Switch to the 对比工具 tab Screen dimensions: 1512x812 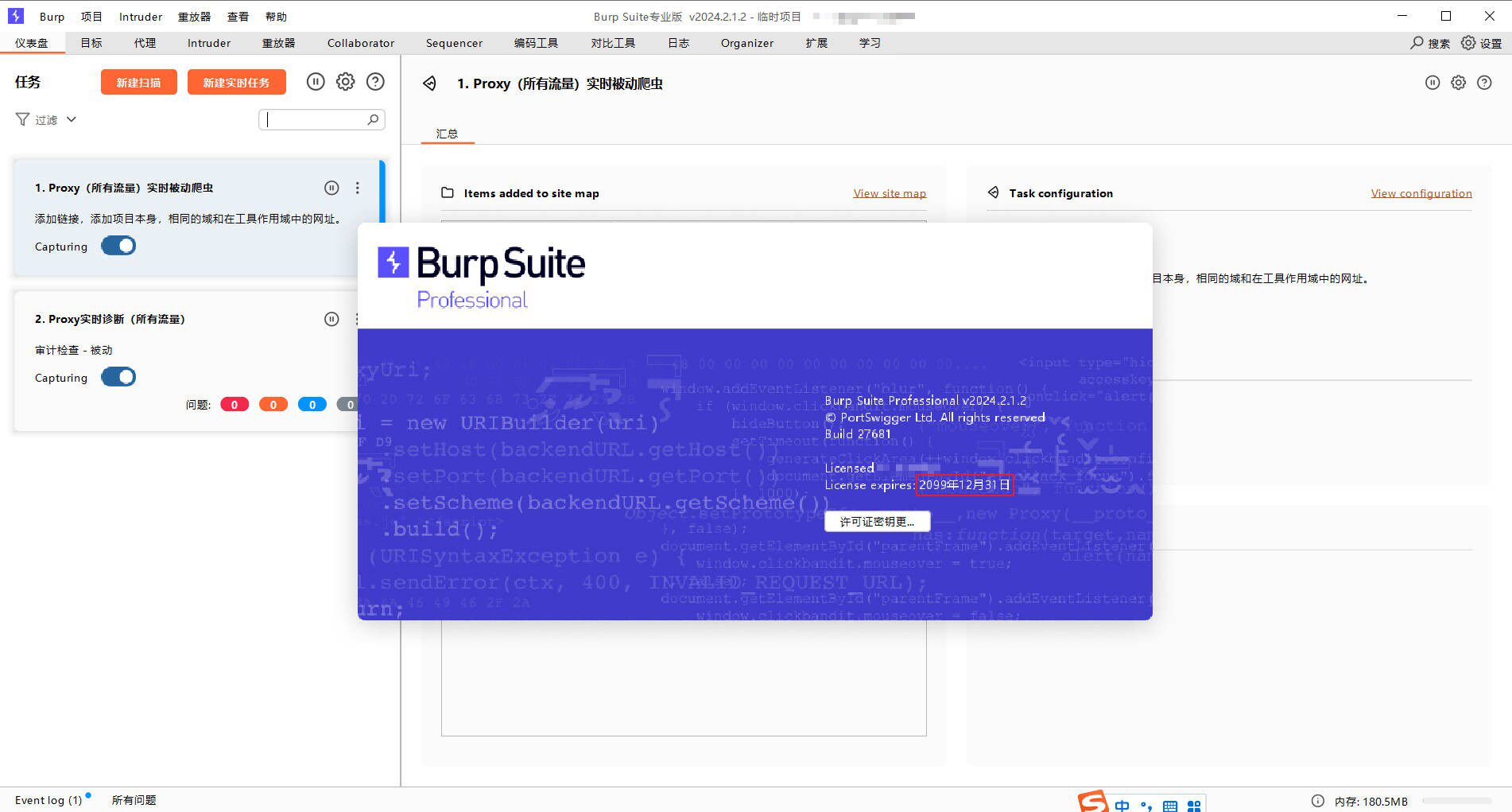pos(613,43)
